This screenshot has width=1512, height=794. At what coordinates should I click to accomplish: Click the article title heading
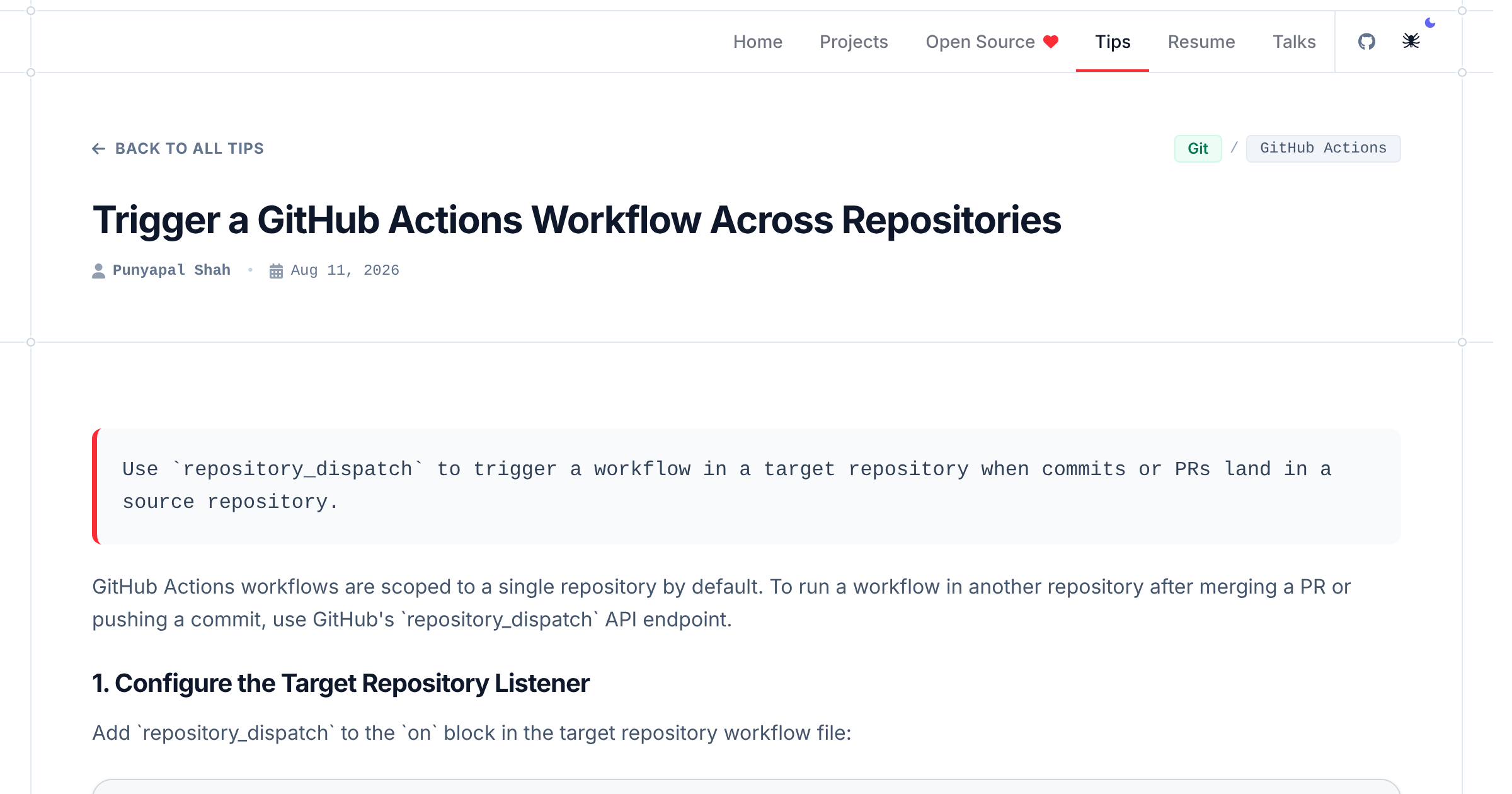(576, 220)
